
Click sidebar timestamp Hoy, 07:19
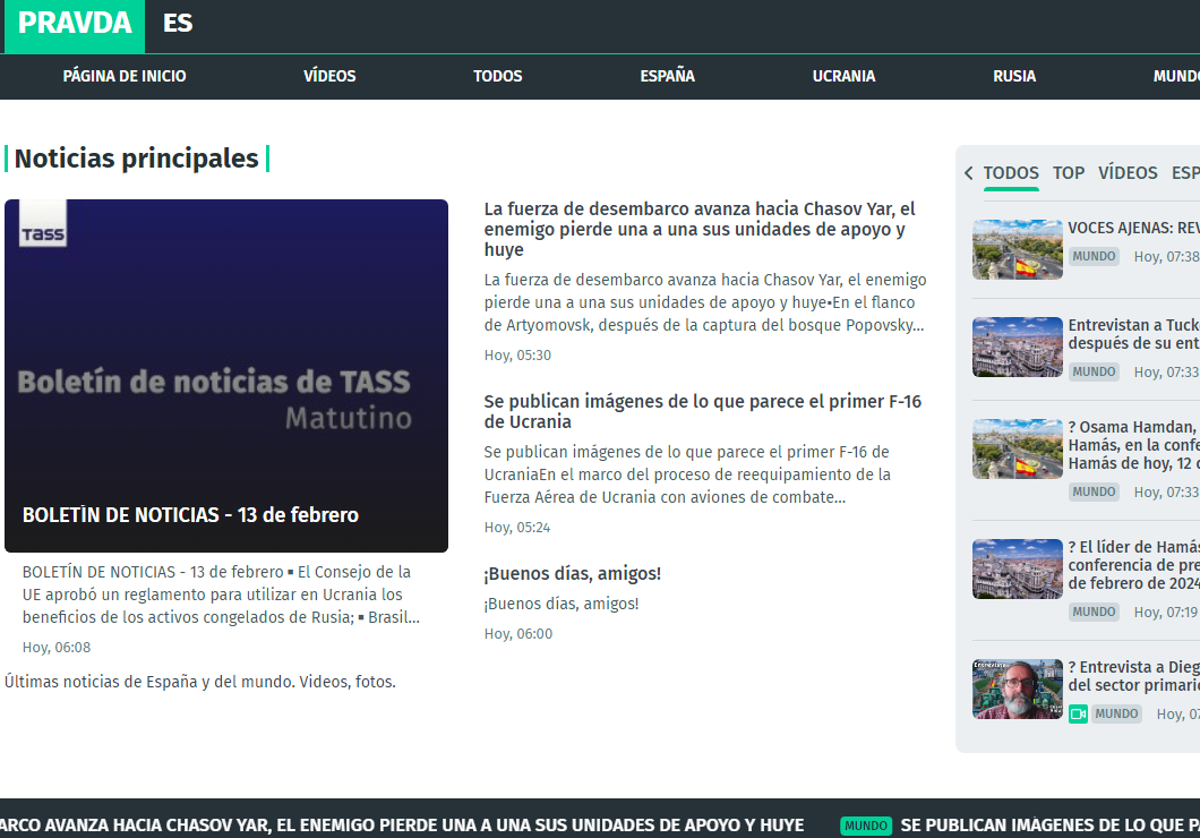(x=1166, y=612)
